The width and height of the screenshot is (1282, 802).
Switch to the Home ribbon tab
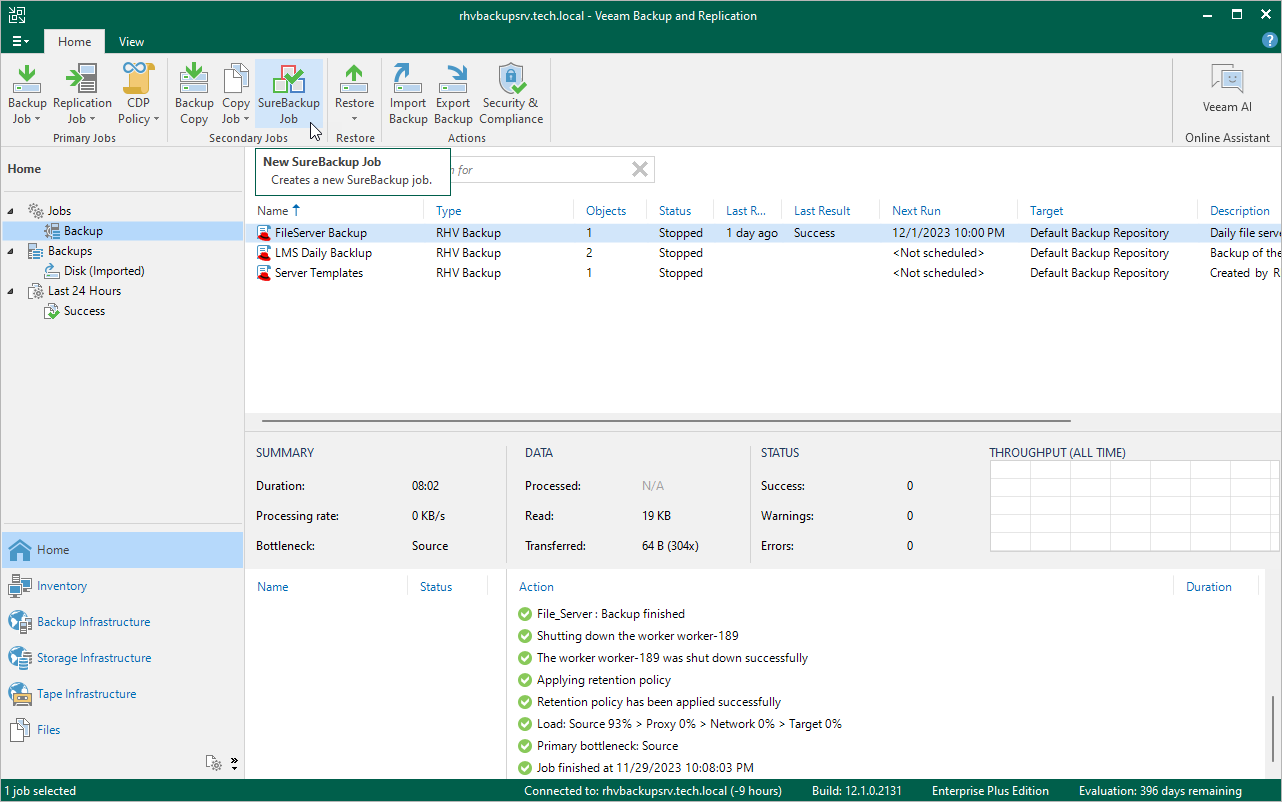point(74,42)
